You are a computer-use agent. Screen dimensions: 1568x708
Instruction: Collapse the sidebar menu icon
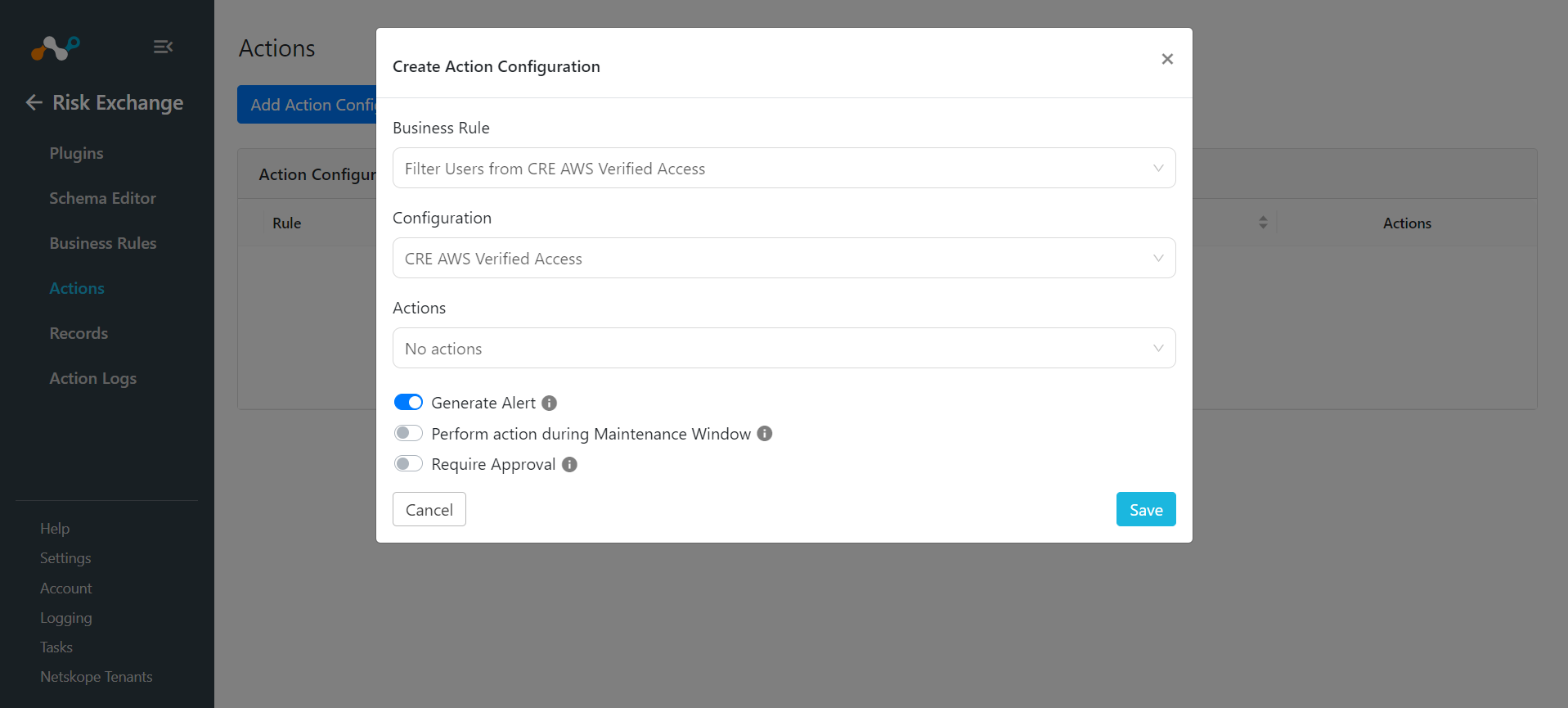(x=163, y=47)
